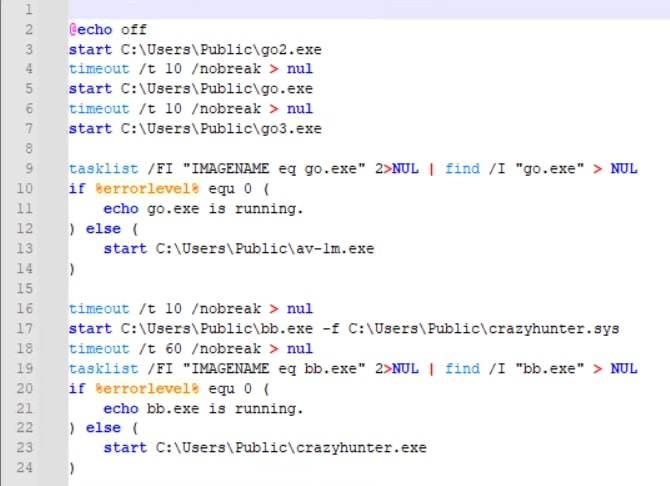This screenshot has height=486, width=670.
Task: Click line number 1 in the gutter
Action: [30, 9]
